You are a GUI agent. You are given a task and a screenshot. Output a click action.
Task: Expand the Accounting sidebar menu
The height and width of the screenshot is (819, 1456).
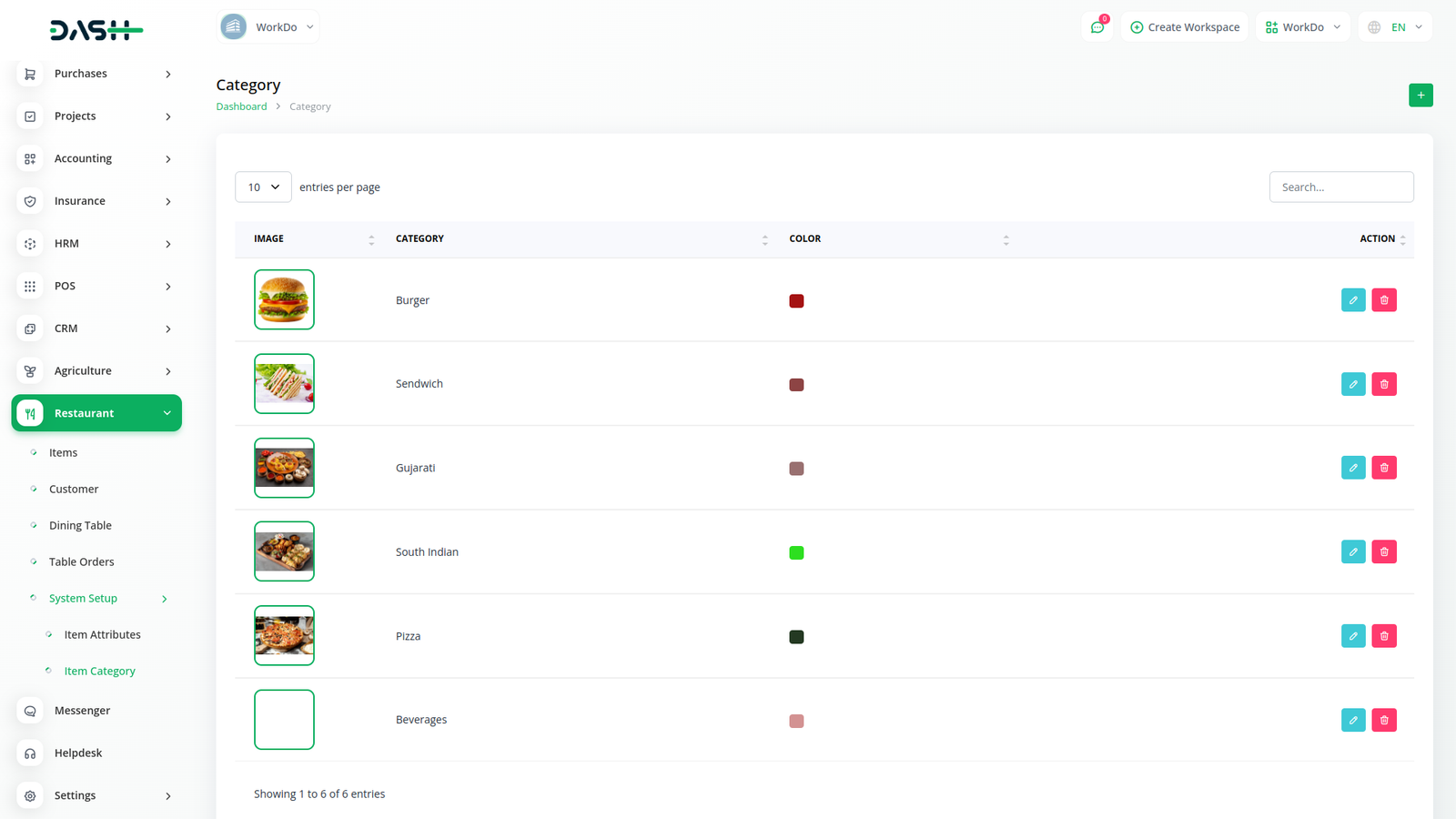tap(96, 158)
